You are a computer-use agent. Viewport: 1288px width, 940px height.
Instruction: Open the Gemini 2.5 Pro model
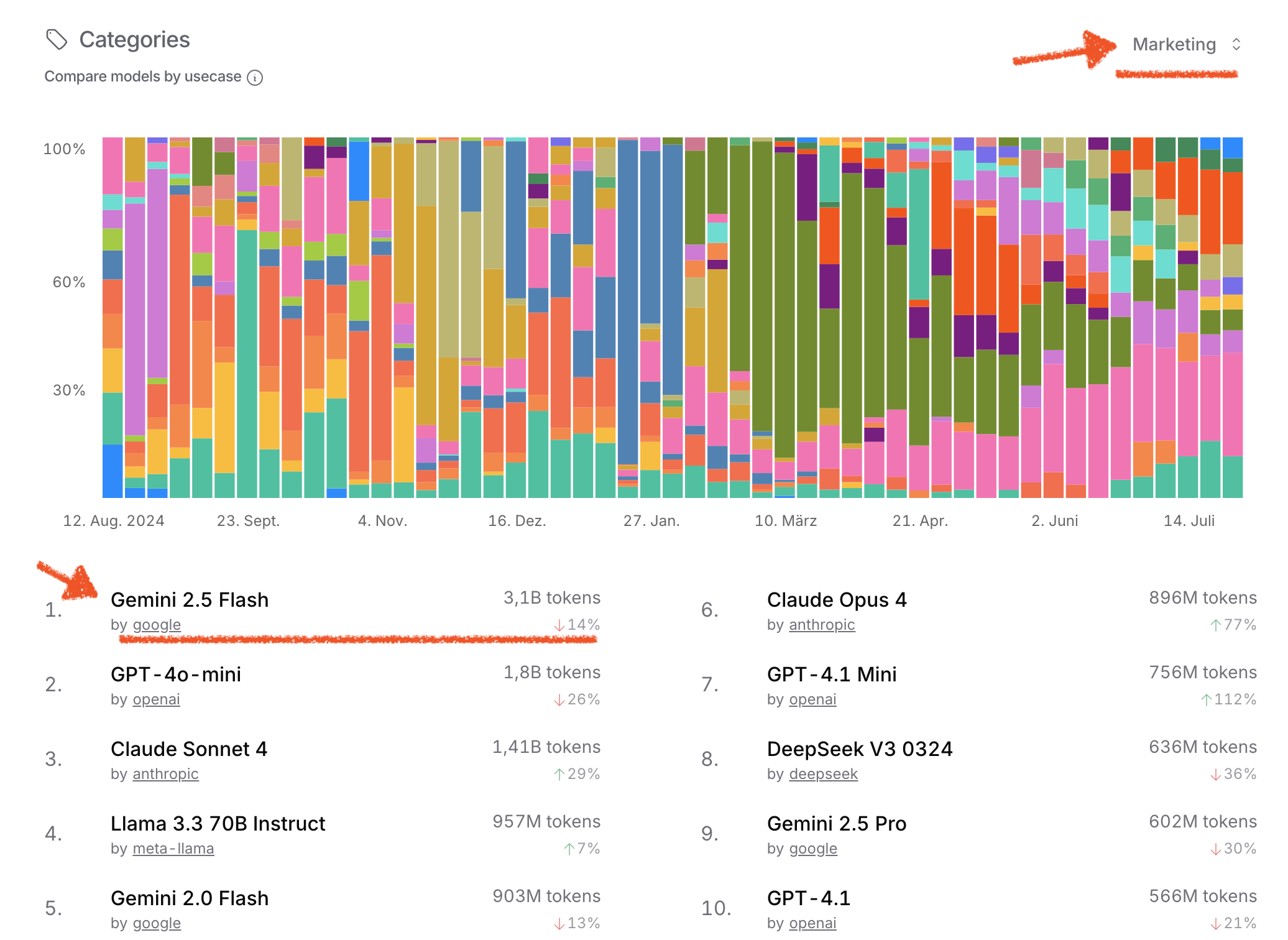point(837,824)
